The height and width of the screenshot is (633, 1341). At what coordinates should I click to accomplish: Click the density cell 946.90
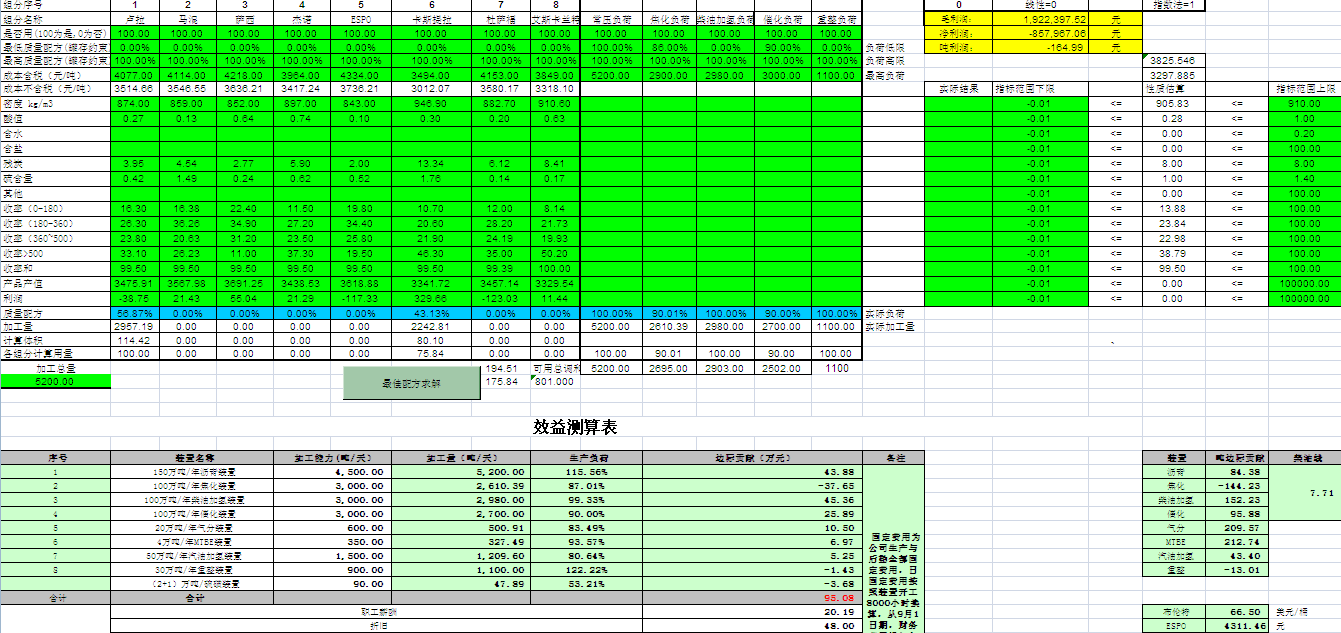tap(430, 104)
